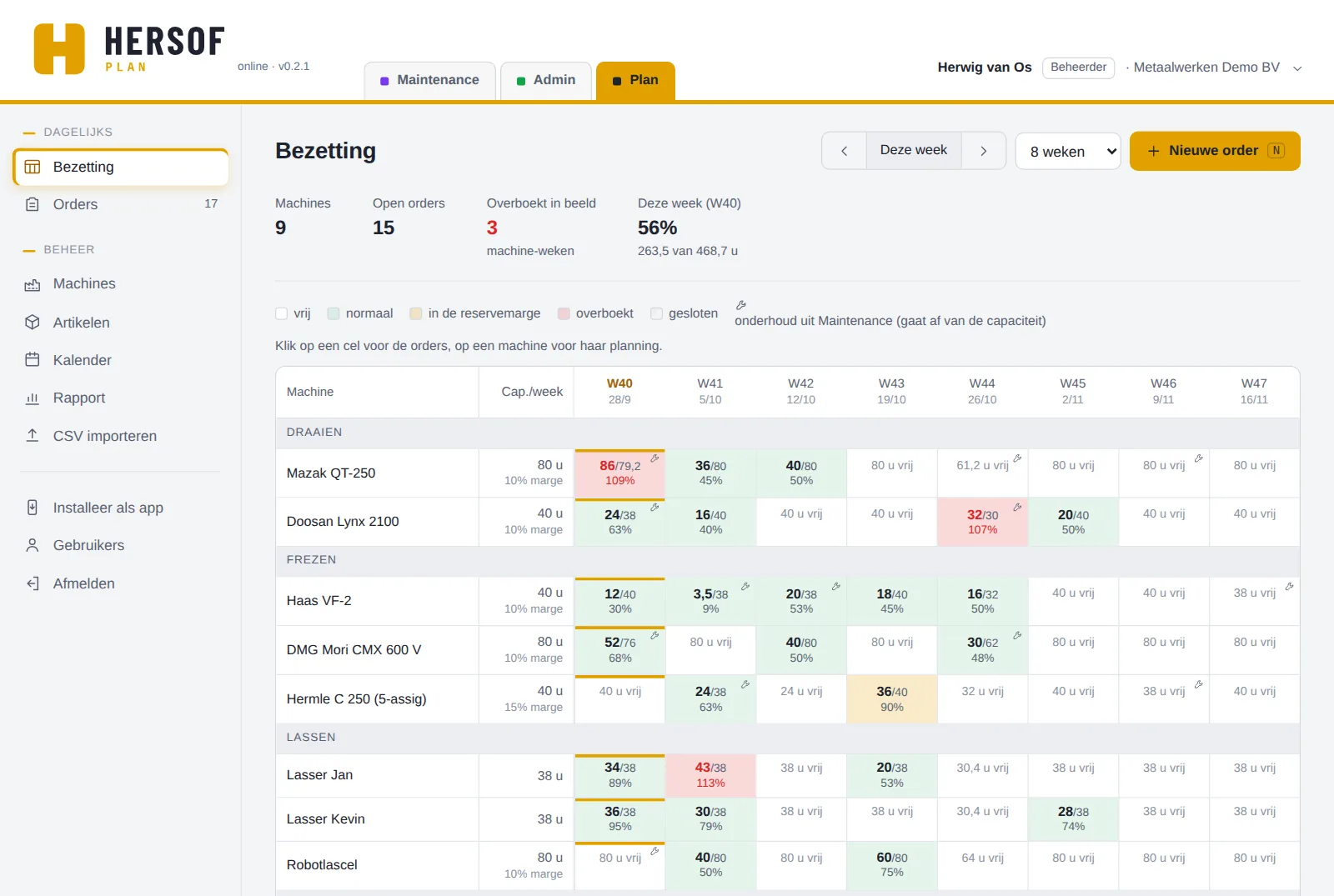
Task: Switch to the Maintenance tab
Action: pyautogui.click(x=430, y=81)
